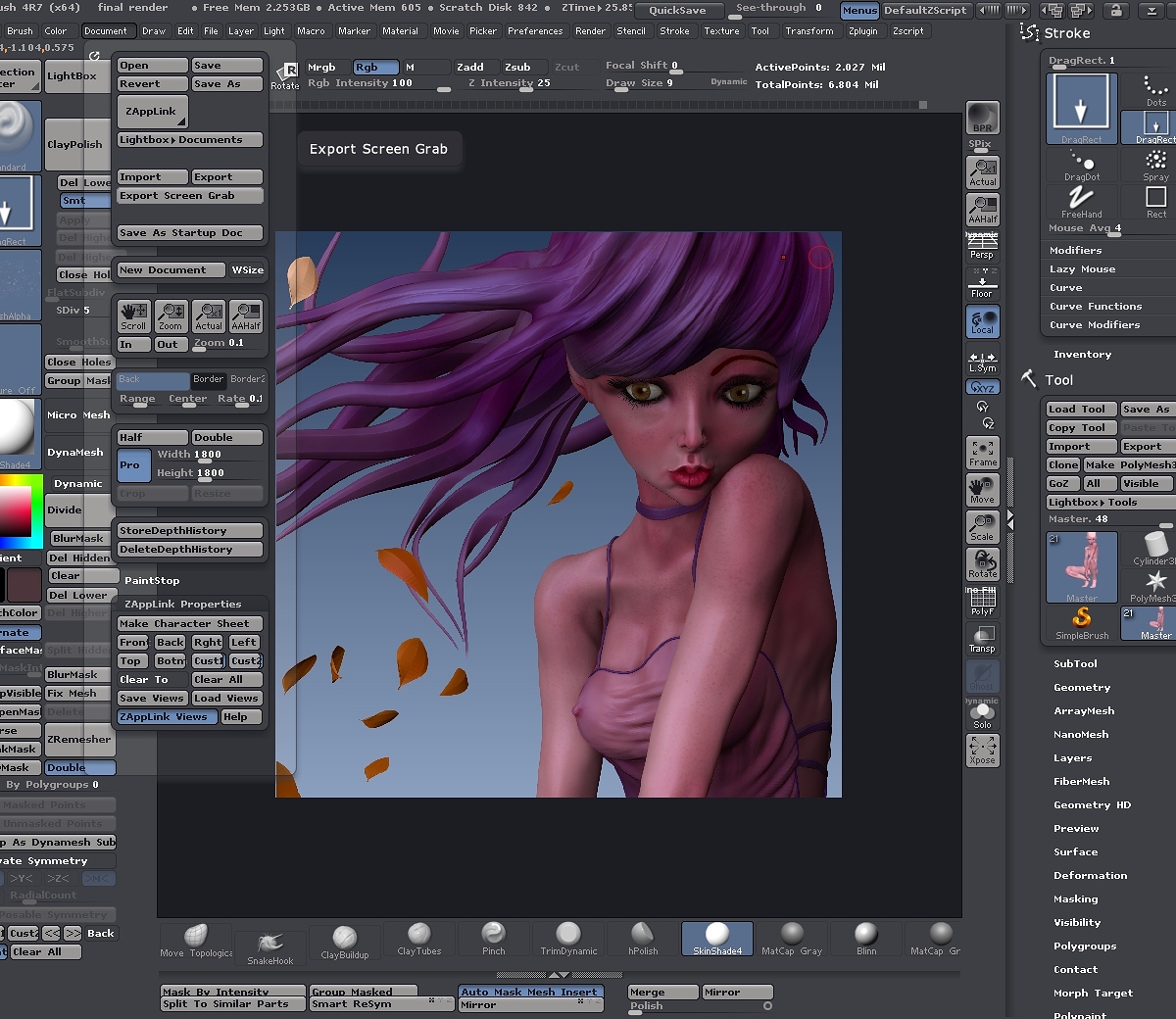Expand the Lazy Mouse section
Screen dimensions: 1176x1019
tap(1082, 268)
